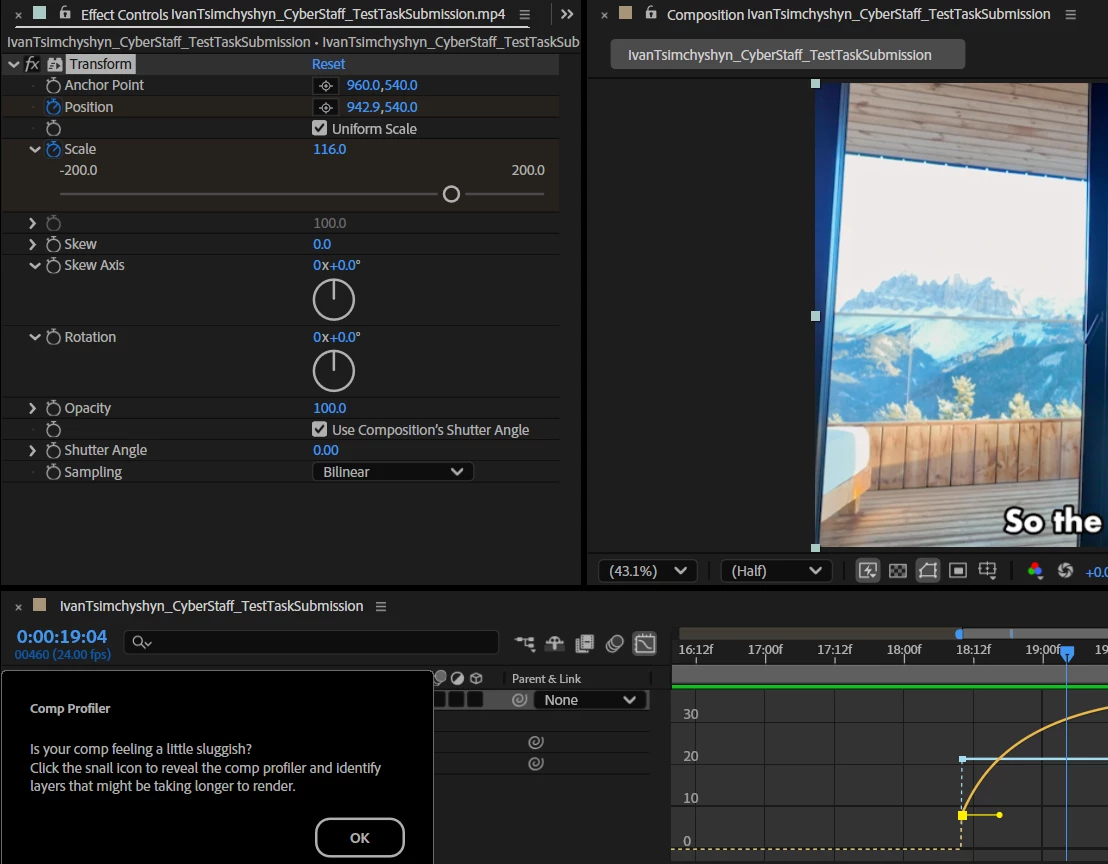Toggle Fast Previews in the composition viewer

868,570
